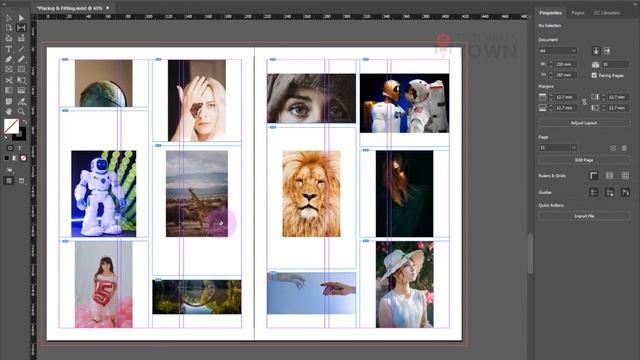The image size is (640, 360).
Task: Switch to Normal screen mode
Action: 9,181
